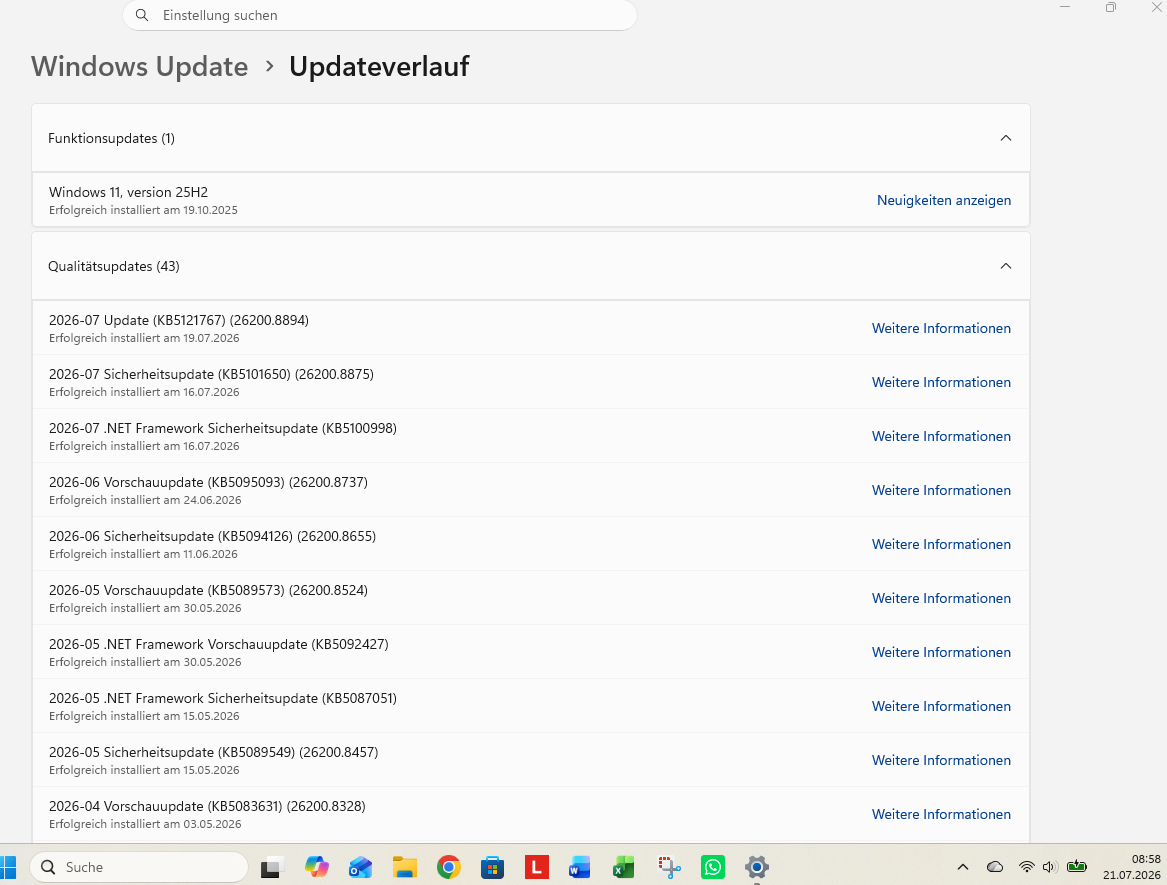Open Weitere Informationen for KB5100998
This screenshot has width=1167, height=885.
point(941,436)
